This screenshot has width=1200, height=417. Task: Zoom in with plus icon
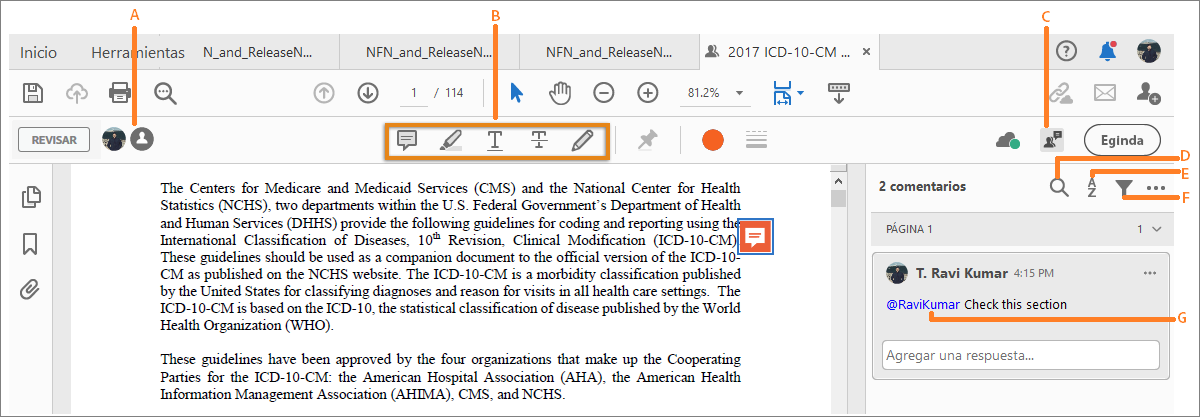[x=648, y=93]
